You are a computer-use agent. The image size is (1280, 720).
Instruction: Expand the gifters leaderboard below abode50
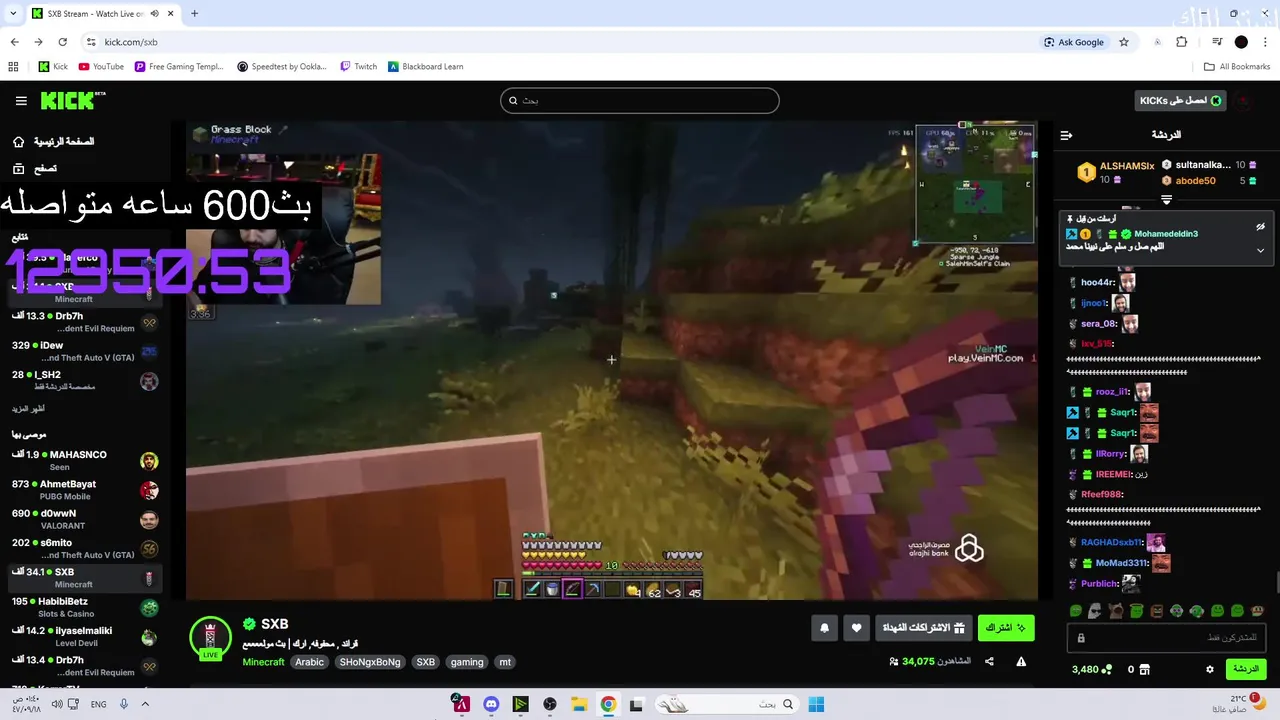1166,200
